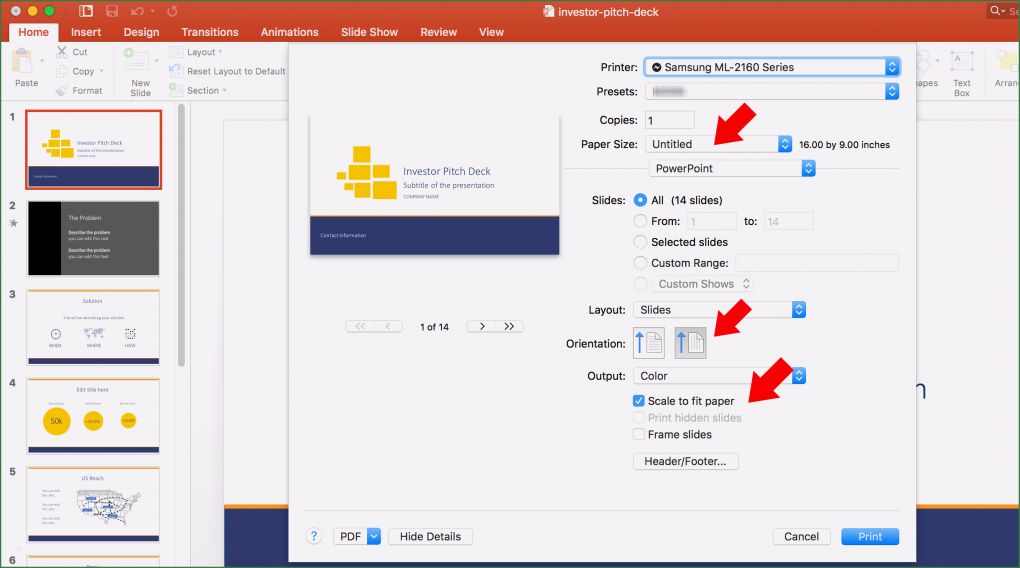Screen dimensions: 1020x568
Task: Click the star icon under slide 2
Action: click(12, 223)
